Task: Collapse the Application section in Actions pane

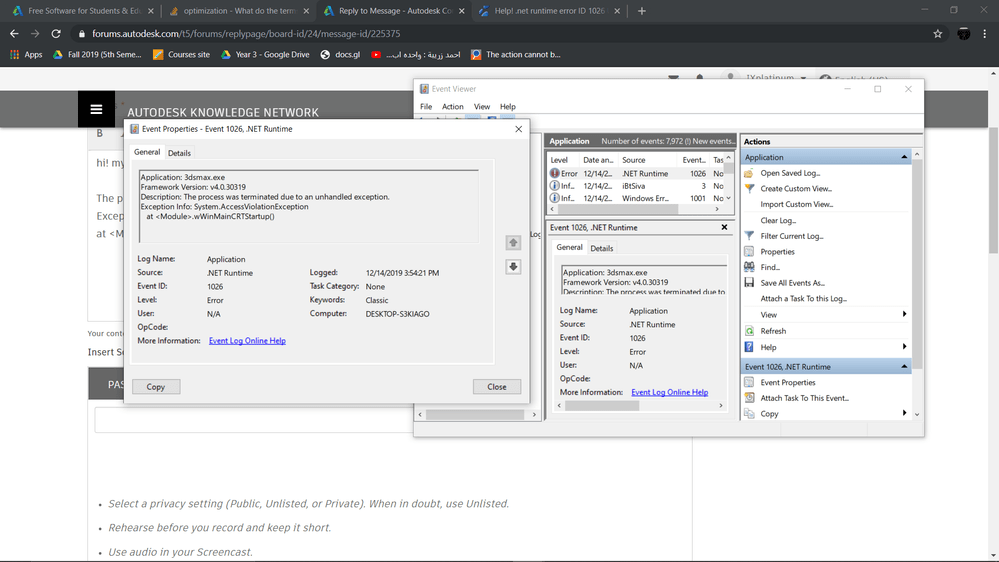Action: pyautogui.click(x=905, y=157)
